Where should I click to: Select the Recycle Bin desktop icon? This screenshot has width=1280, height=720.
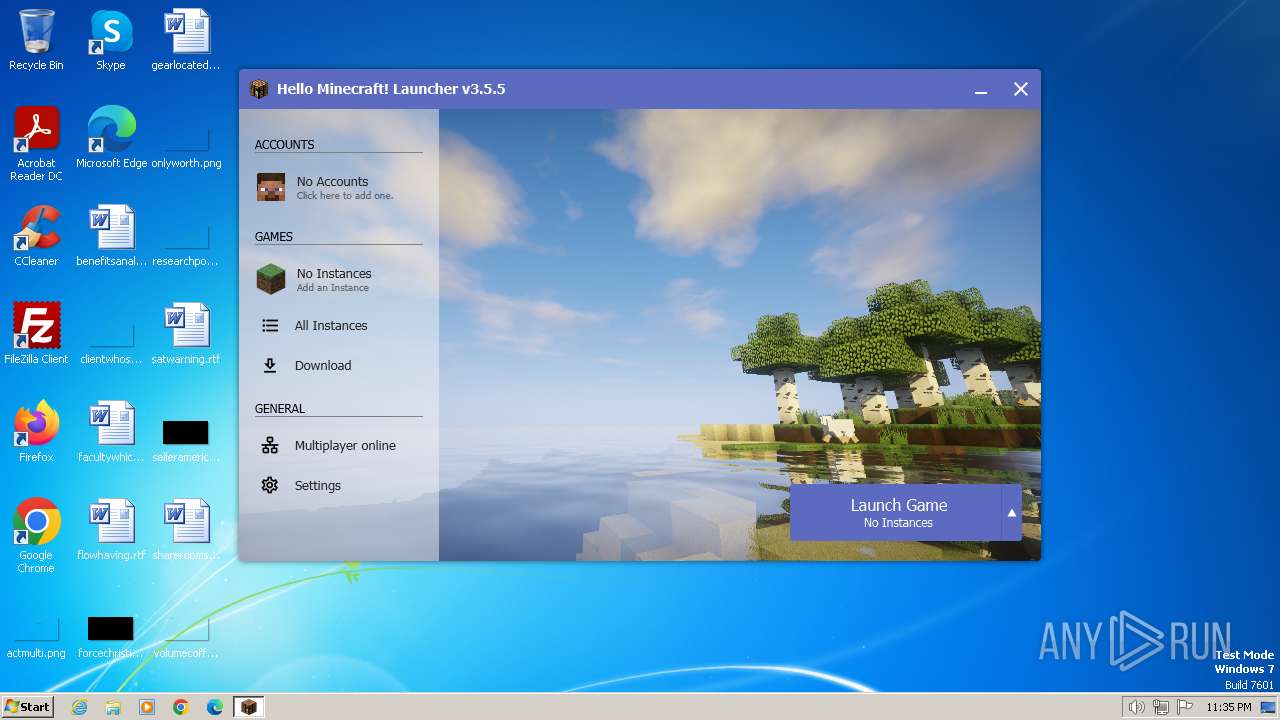tap(36, 41)
